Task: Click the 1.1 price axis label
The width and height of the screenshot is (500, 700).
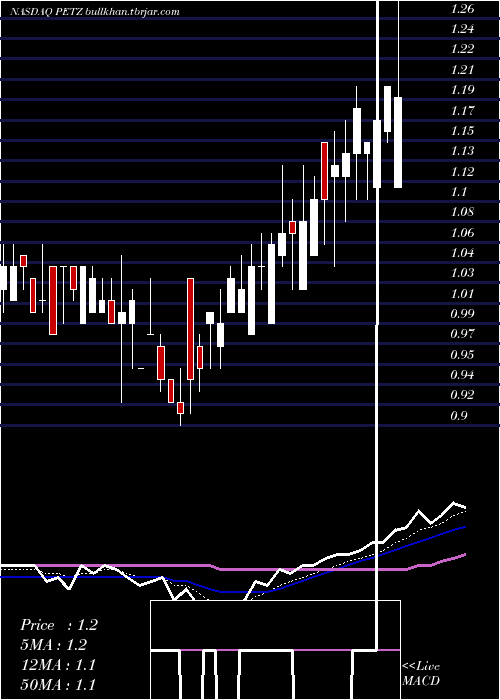Action: [x=458, y=192]
